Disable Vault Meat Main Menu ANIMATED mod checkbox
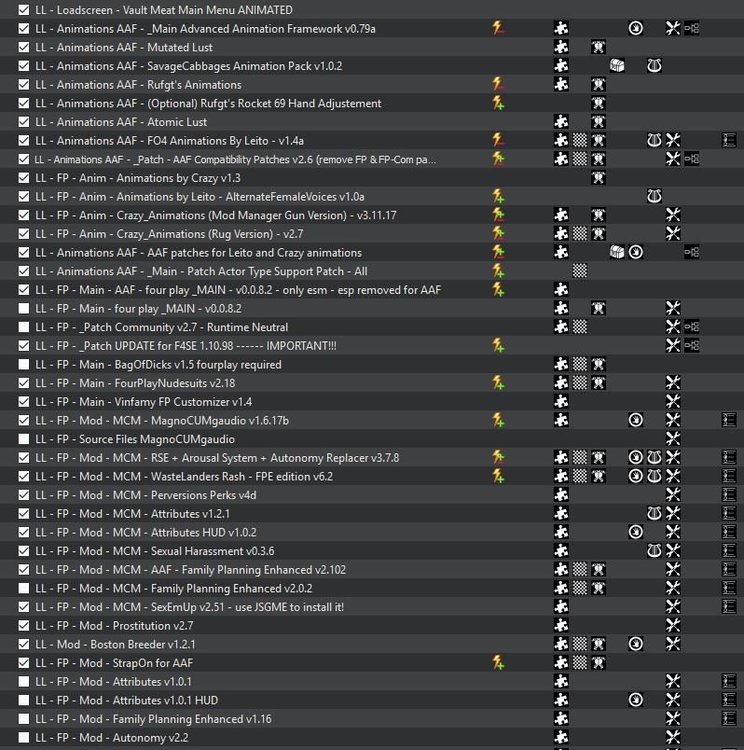744x750 pixels. (23, 10)
